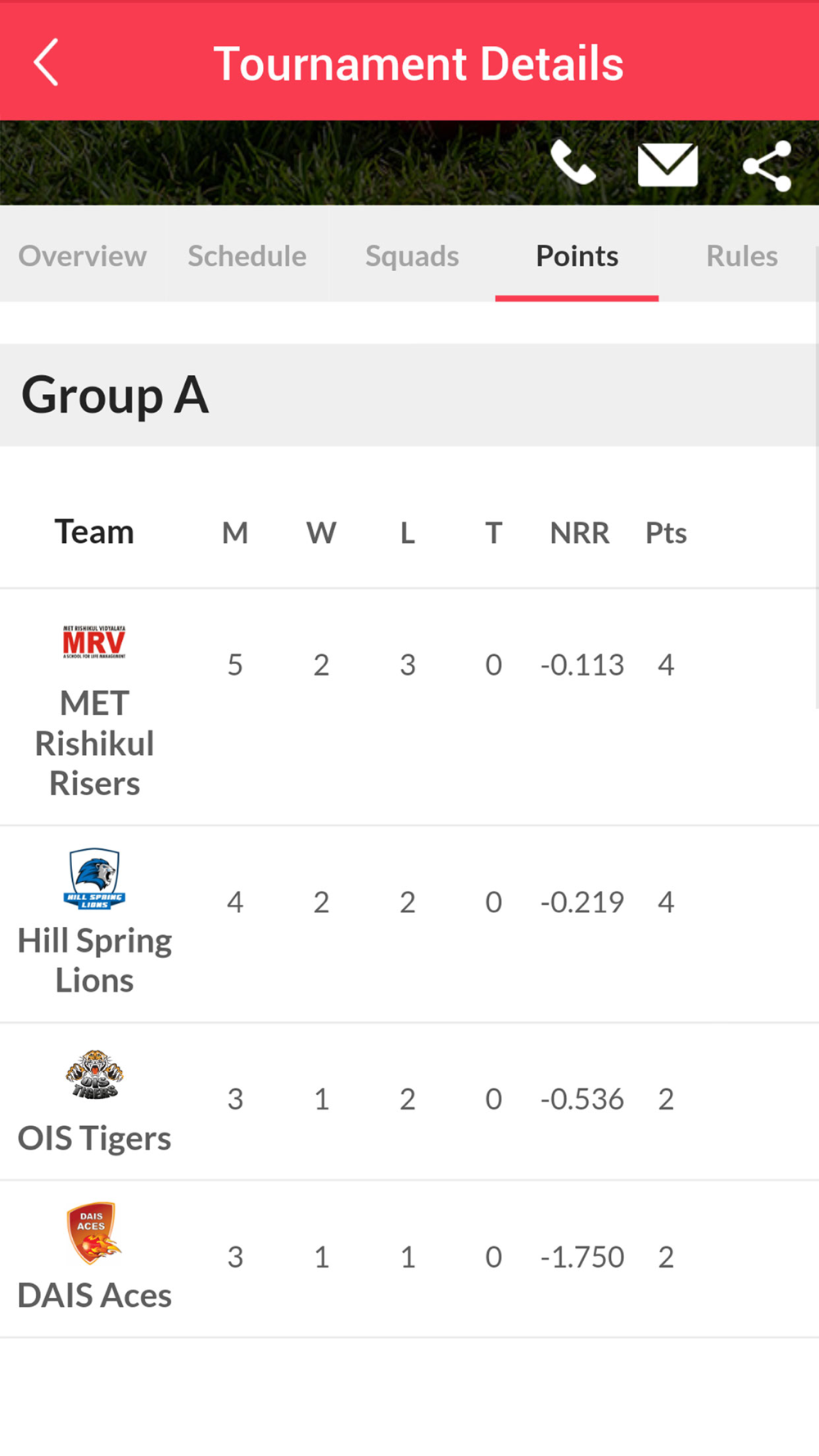Tap the phone call icon
The height and width of the screenshot is (1456, 819).
click(x=572, y=163)
